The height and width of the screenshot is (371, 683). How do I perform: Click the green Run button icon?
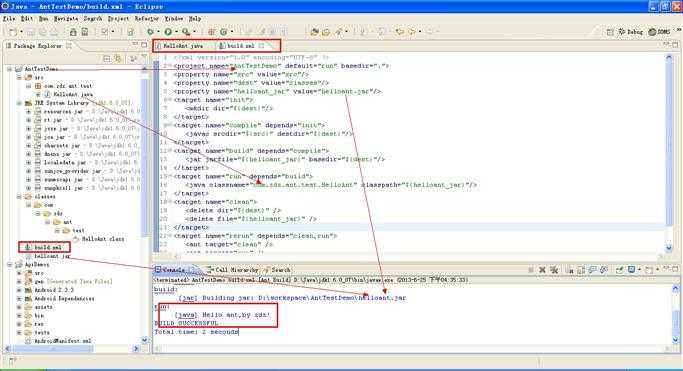click(x=168, y=32)
